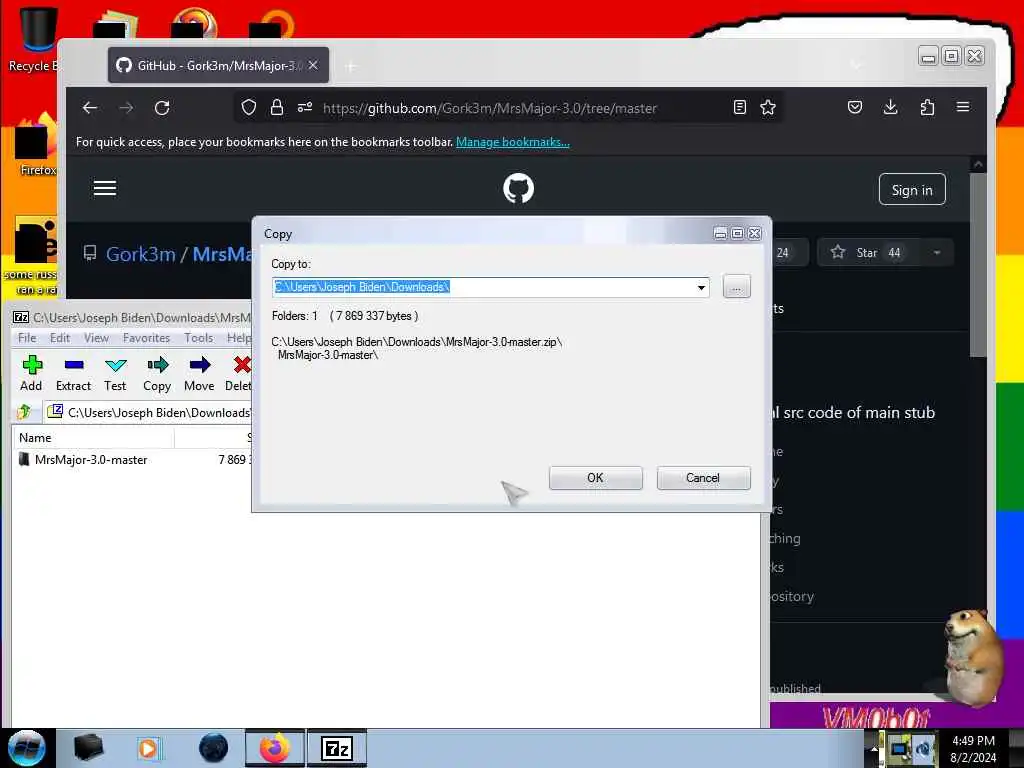The width and height of the screenshot is (1024, 768).
Task: Reload the GitHub page in Firefox
Action: point(162,108)
